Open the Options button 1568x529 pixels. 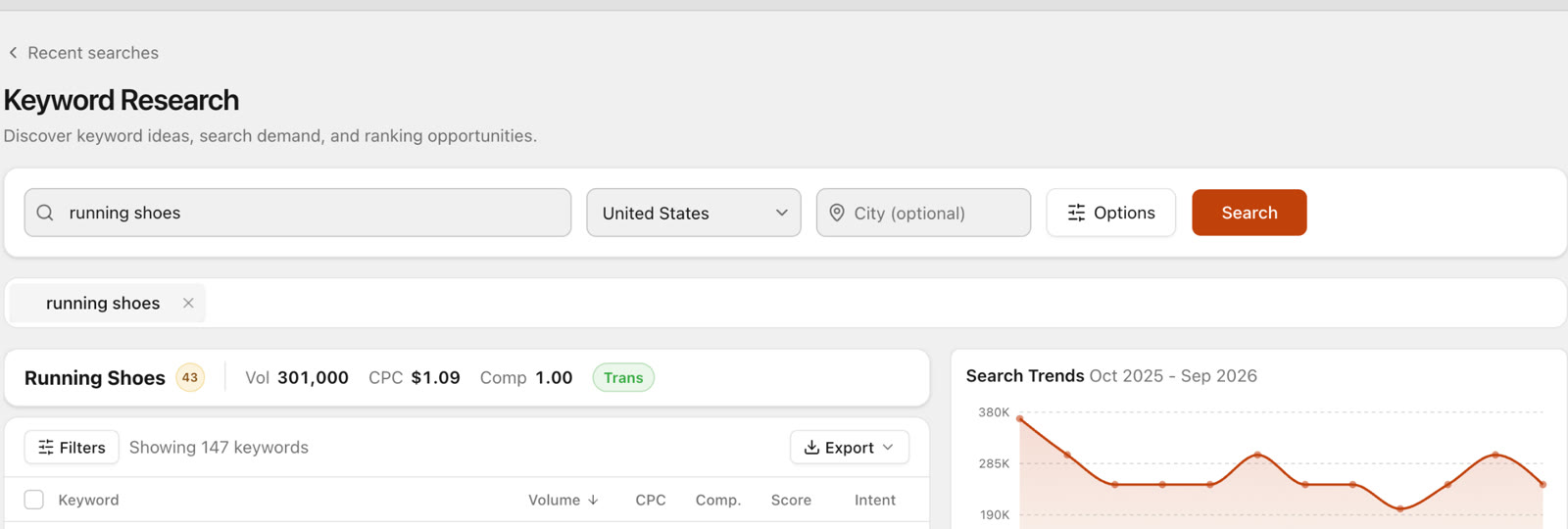click(1111, 213)
